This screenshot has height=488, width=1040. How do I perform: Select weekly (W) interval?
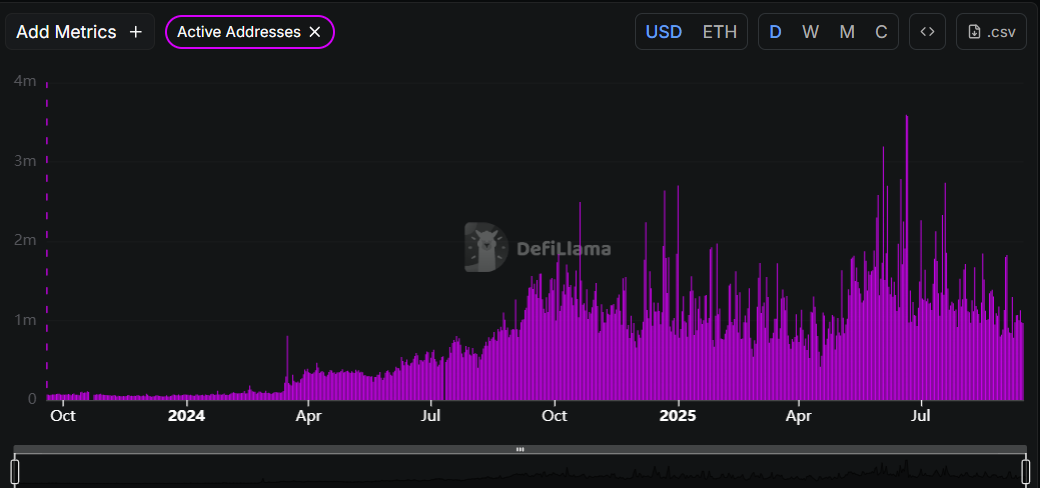click(x=810, y=32)
